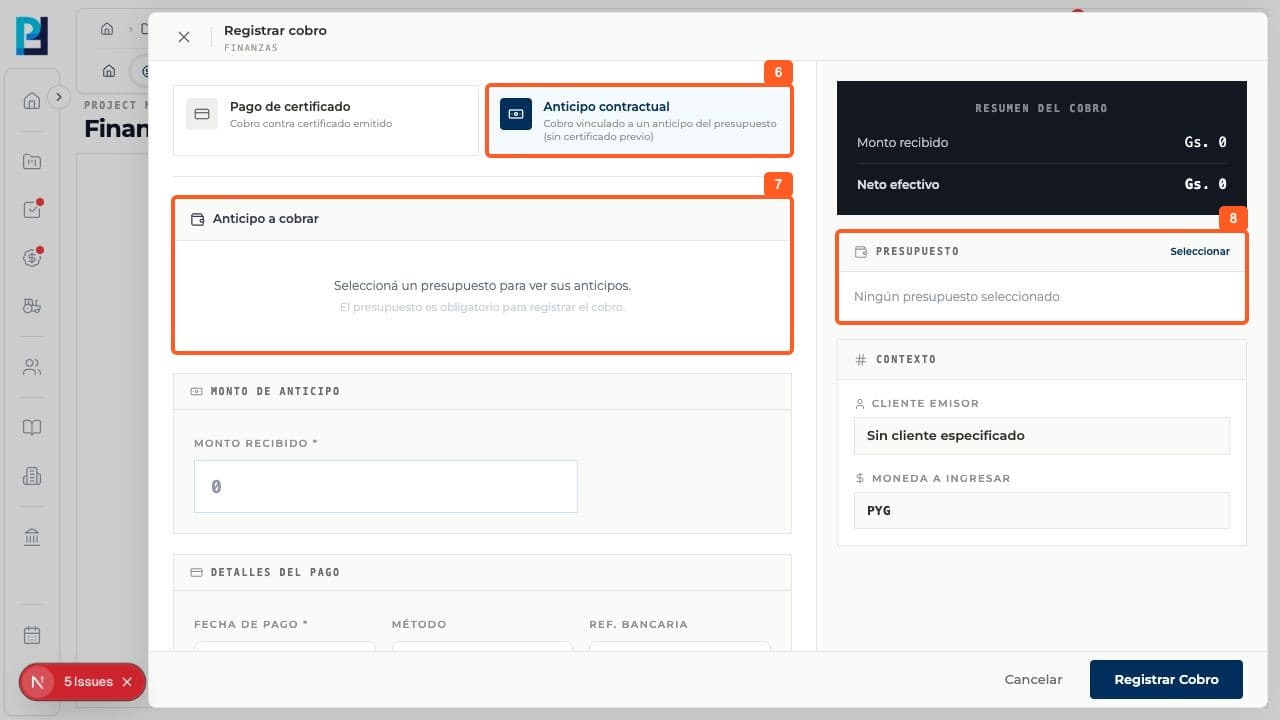The height and width of the screenshot is (720, 1280).
Task: Select the Pago de certificado option
Action: 326,120
